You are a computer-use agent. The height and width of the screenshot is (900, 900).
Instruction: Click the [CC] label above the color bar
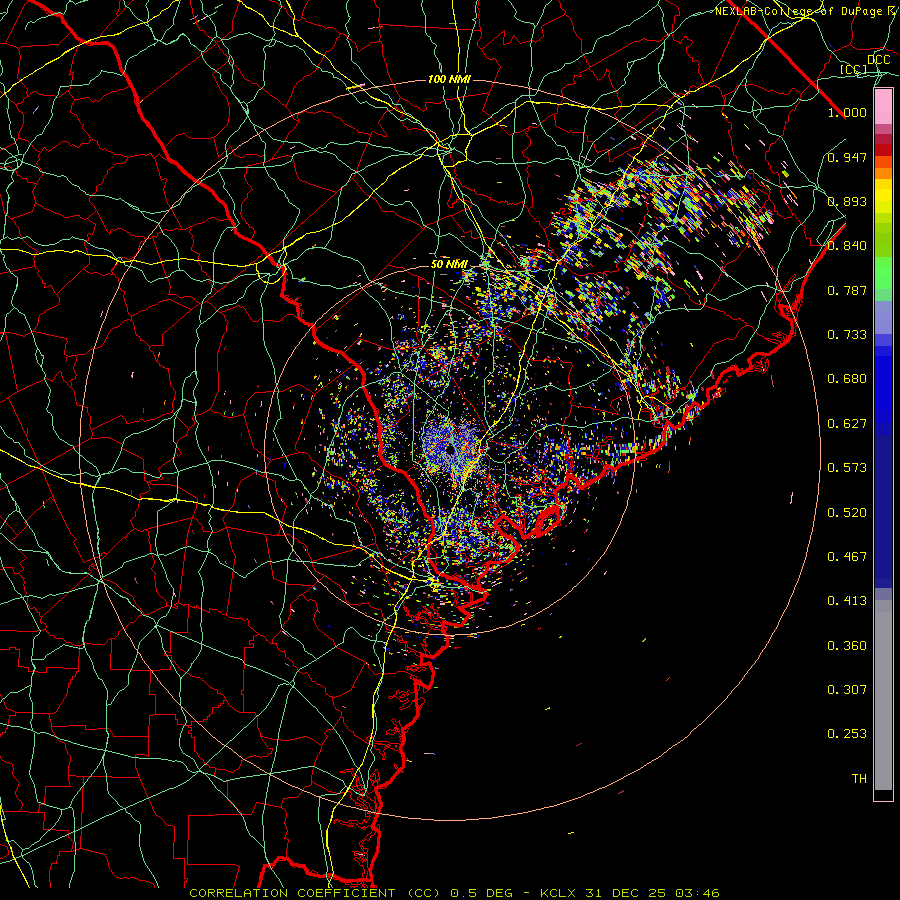(854, 69)
